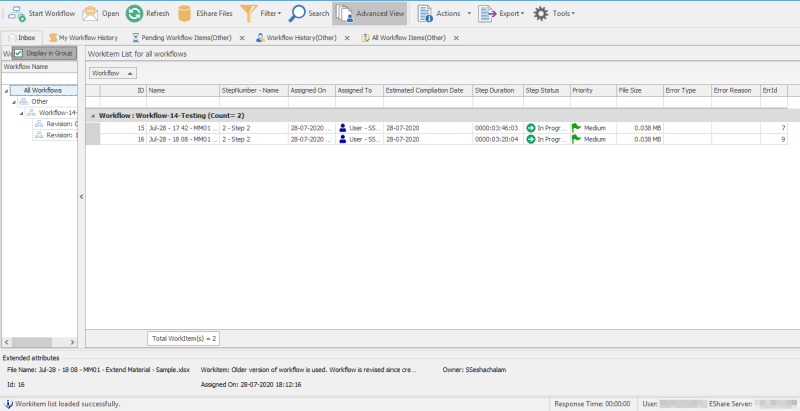The height and width of the screenshot is (411, 800).
Task: Collapse the All Workflows tree node
Action: (8, 90)
